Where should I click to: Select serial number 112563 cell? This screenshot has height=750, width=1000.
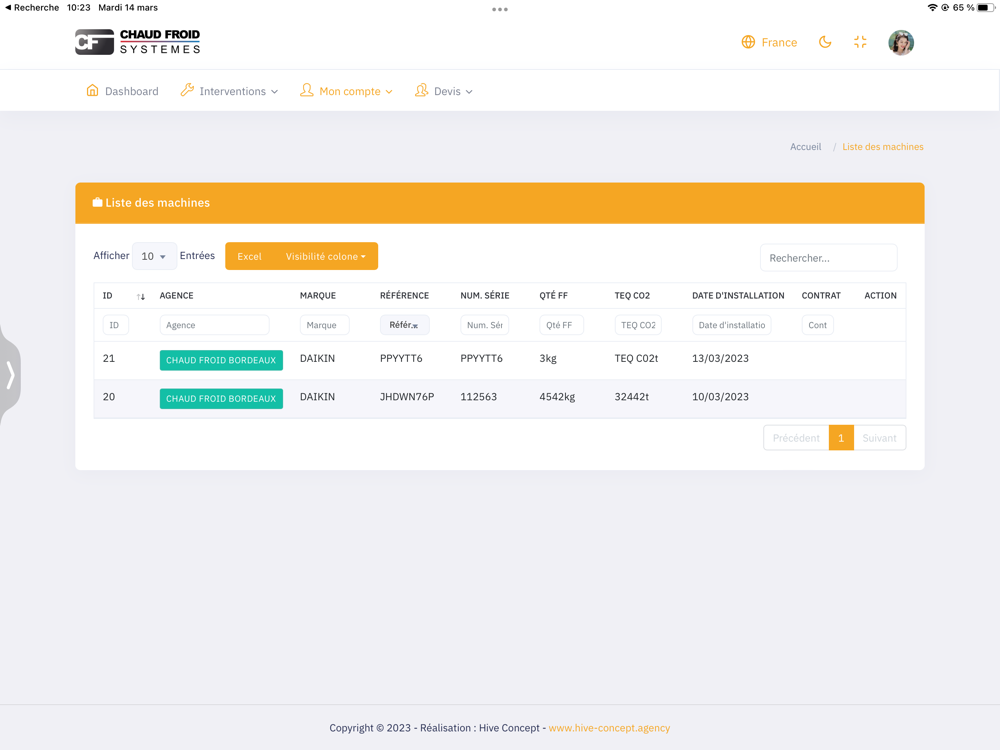pyautogui.click(x=478, y=397)
